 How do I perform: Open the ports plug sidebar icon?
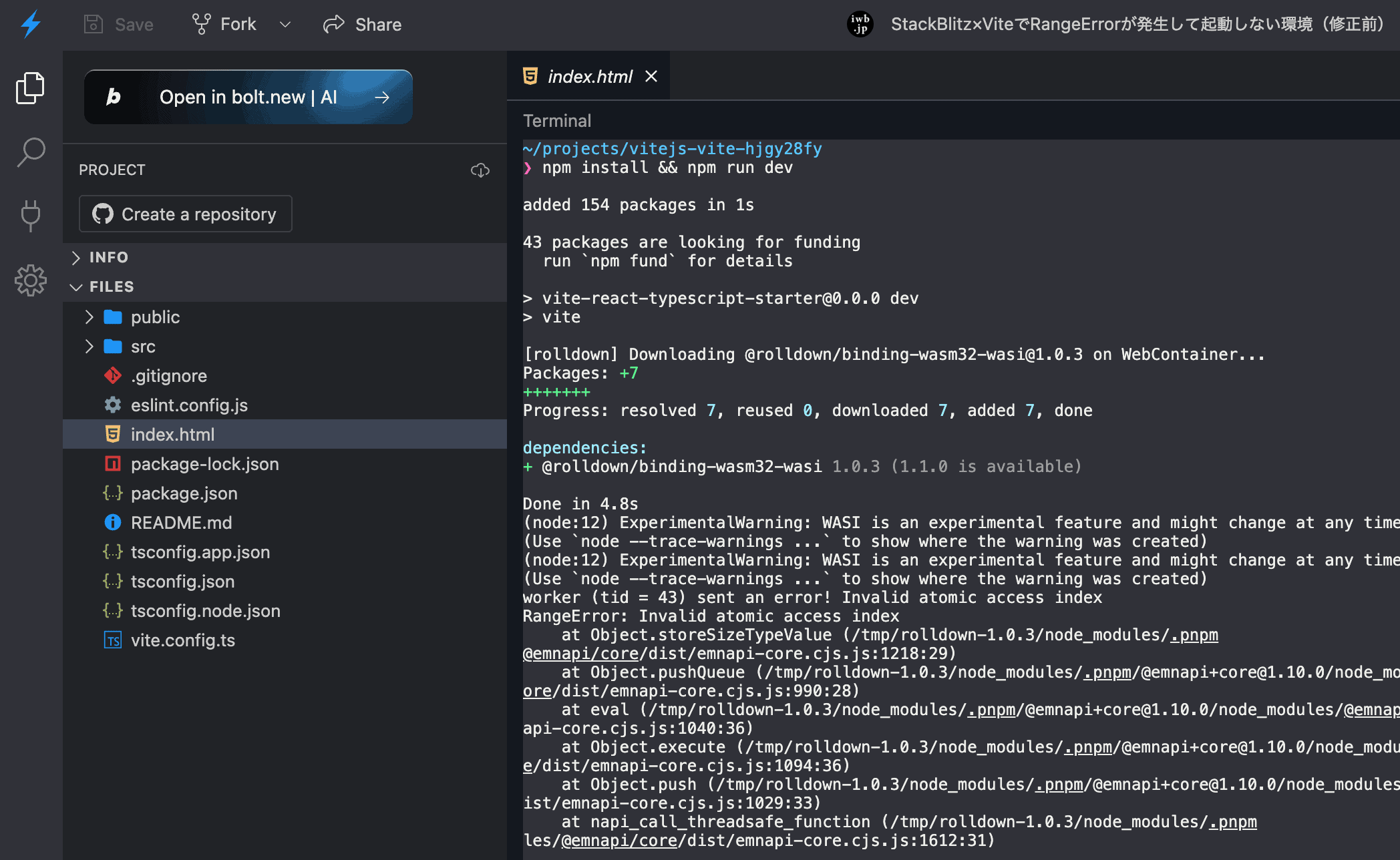pos(31,216)
